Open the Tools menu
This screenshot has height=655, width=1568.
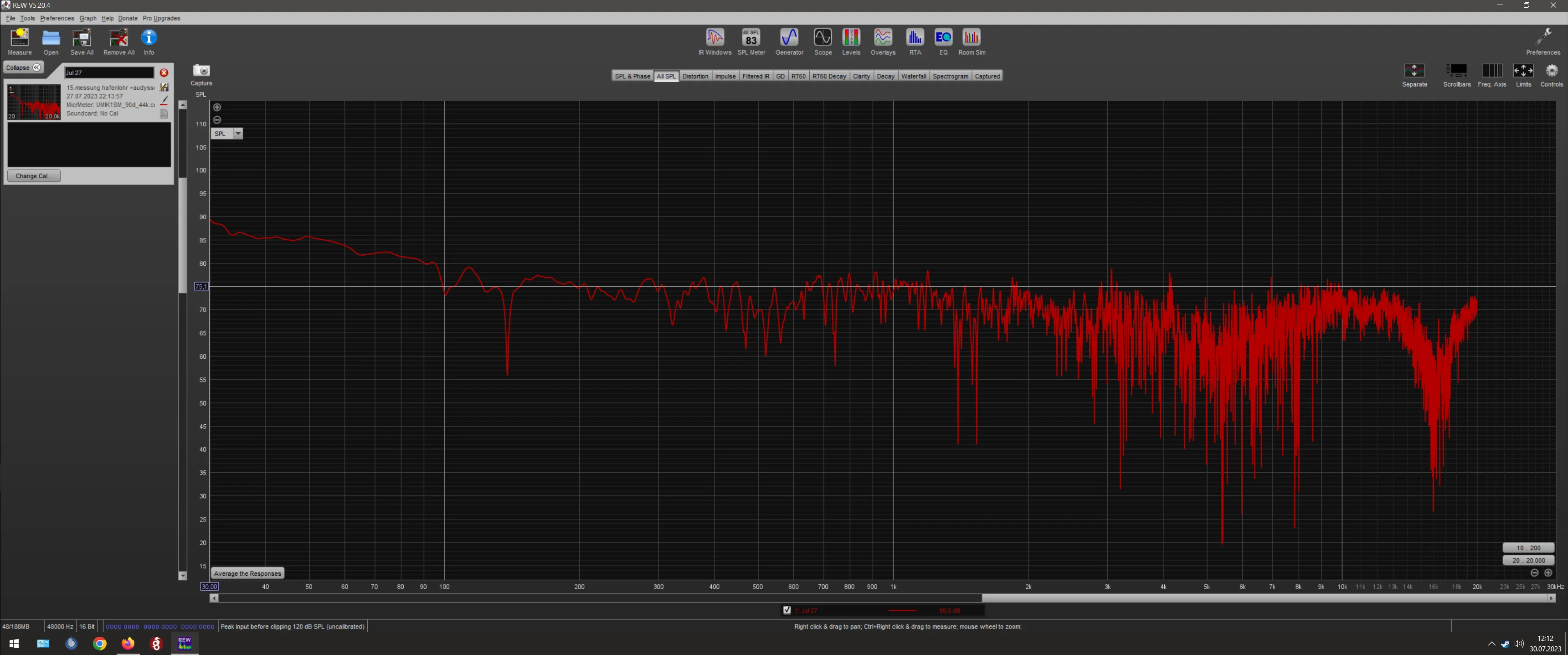pyautogui.click(x=27, y=18)
